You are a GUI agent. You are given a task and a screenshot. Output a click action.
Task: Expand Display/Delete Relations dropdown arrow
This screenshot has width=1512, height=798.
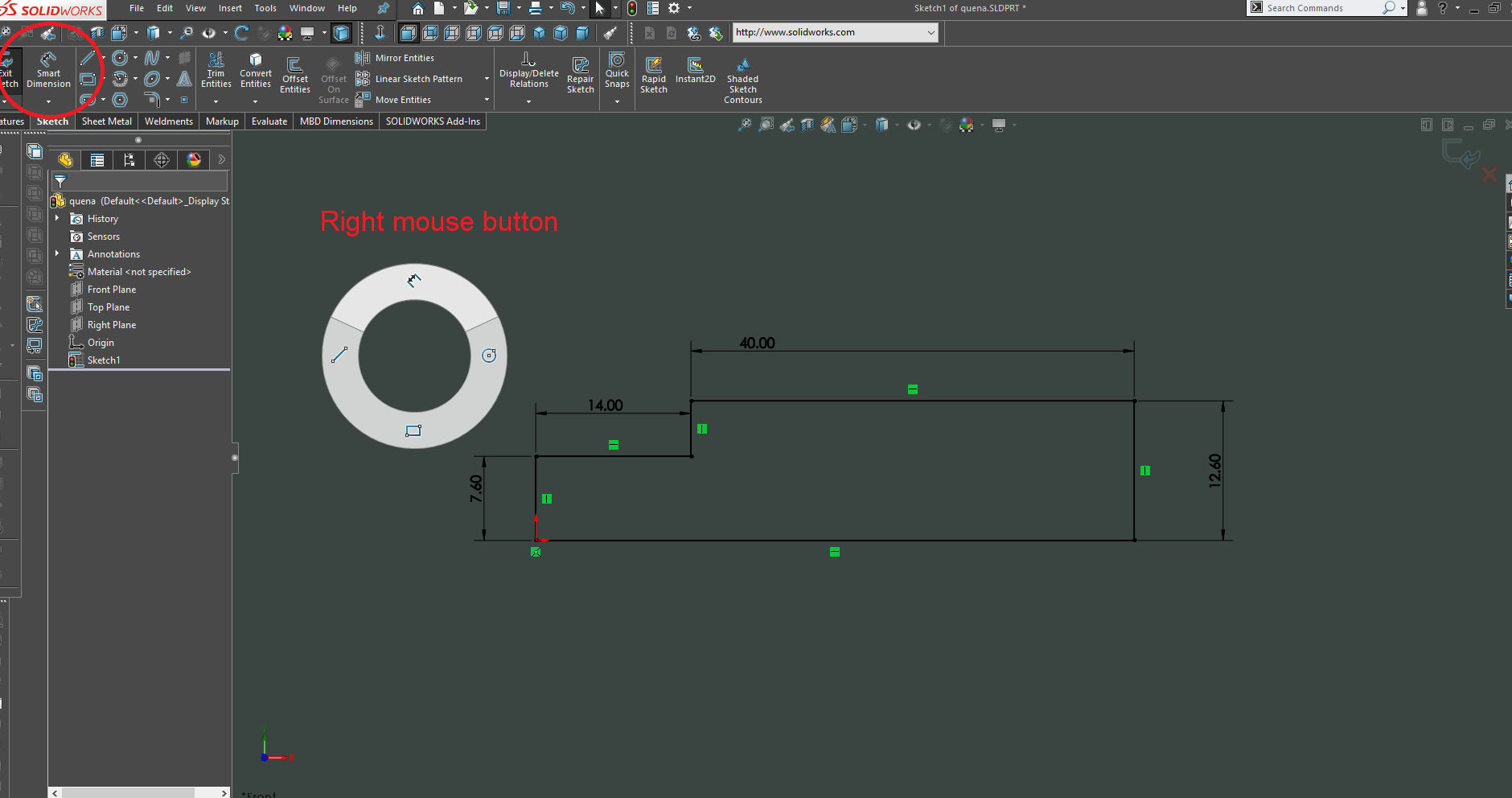(528, 101)
